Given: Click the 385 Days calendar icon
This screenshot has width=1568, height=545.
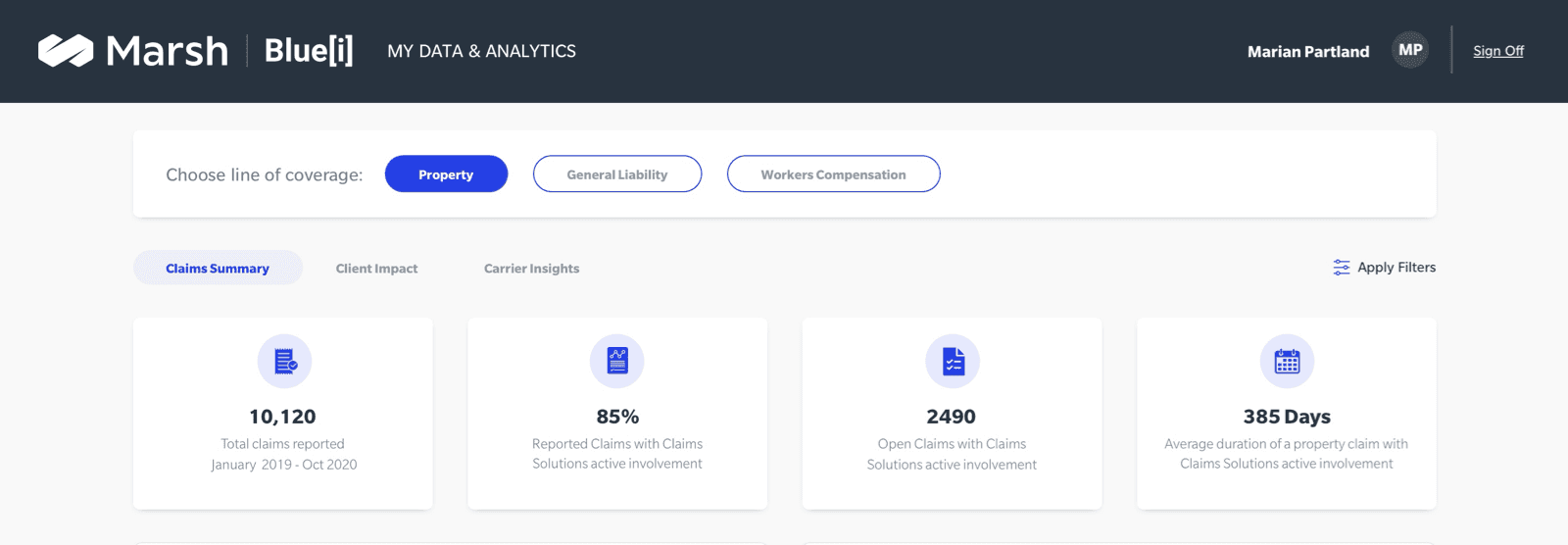Looking at the screenshot, I should [1287, 362].
